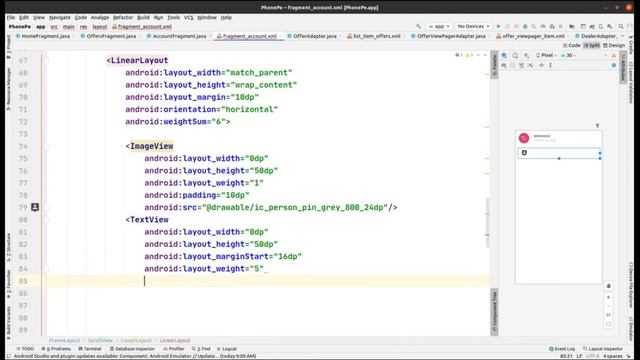Click the 4 spaces indent indicator in status bar

pos(613,356)
